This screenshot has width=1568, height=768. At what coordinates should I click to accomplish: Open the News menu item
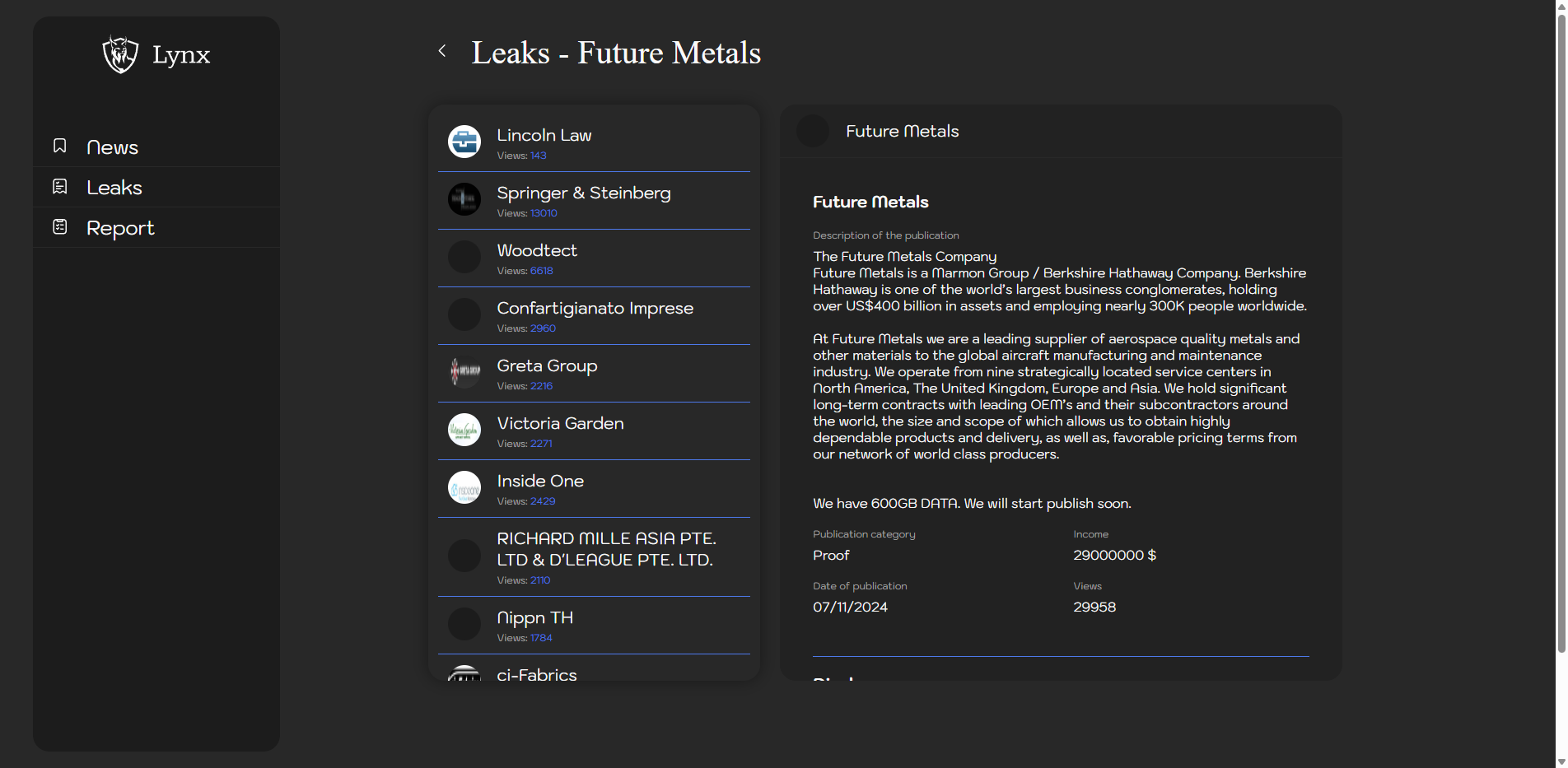(x=113, y=147)
